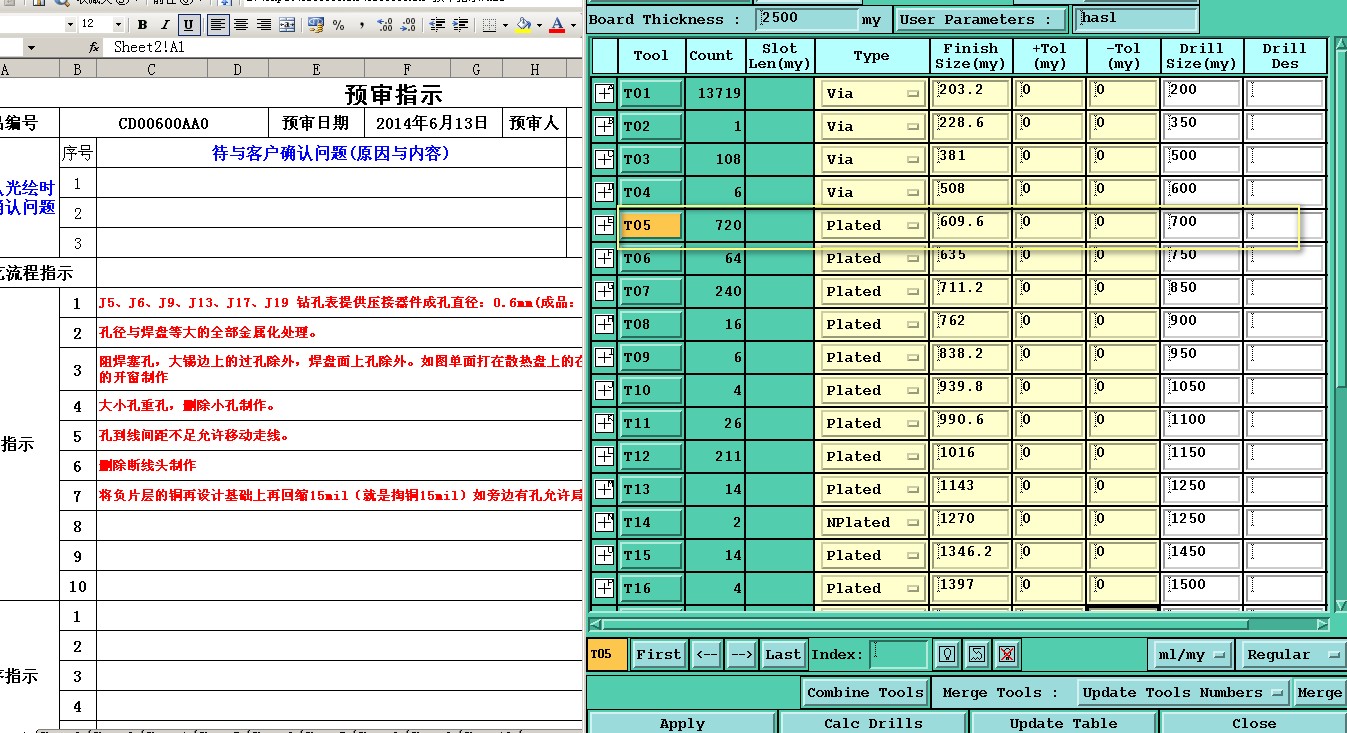Screen dimensions: 1347x733
Task: Click the Combine Tools button
Action: point(865,692)
